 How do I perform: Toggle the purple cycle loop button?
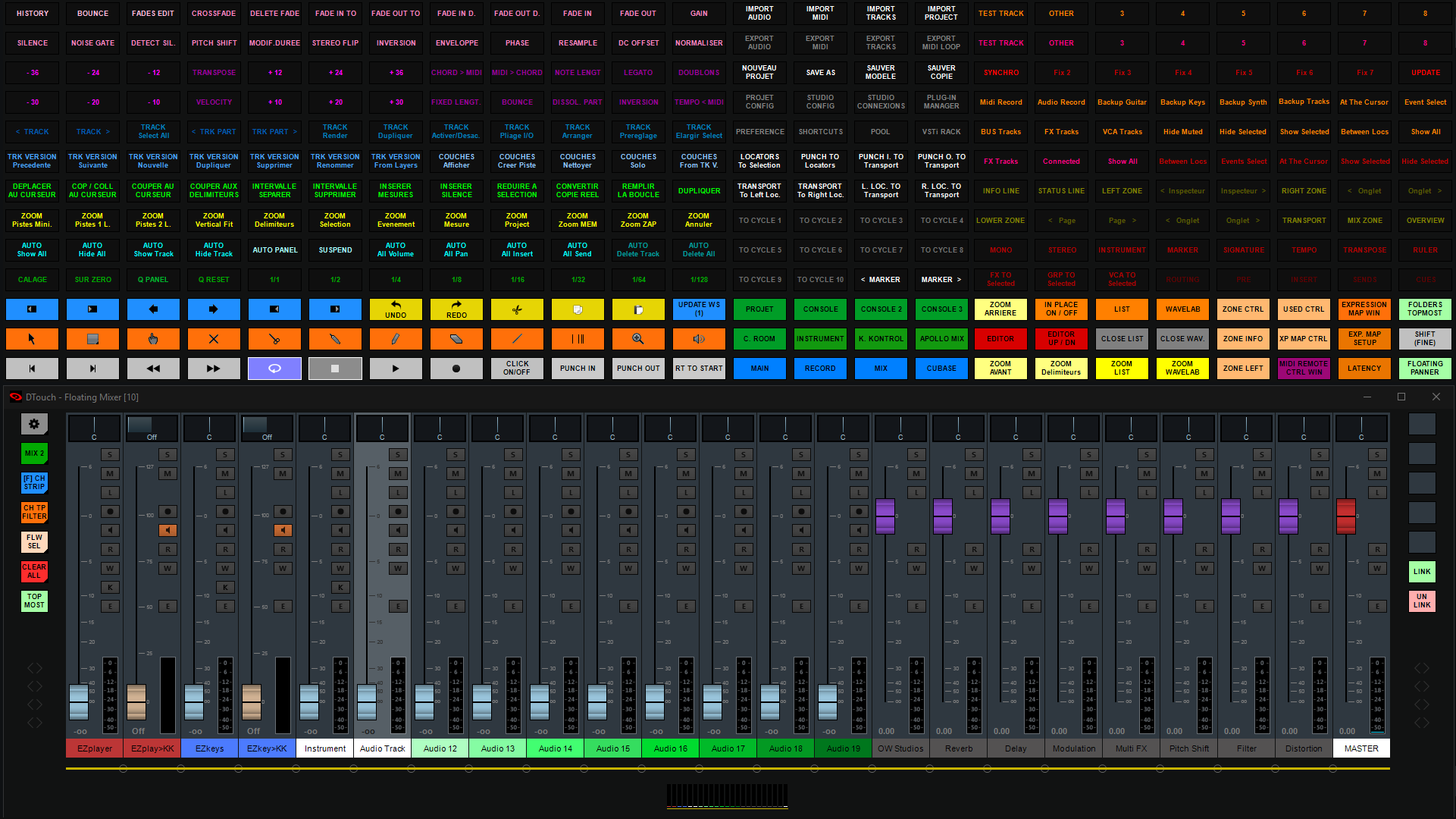[x=274, y=369]
